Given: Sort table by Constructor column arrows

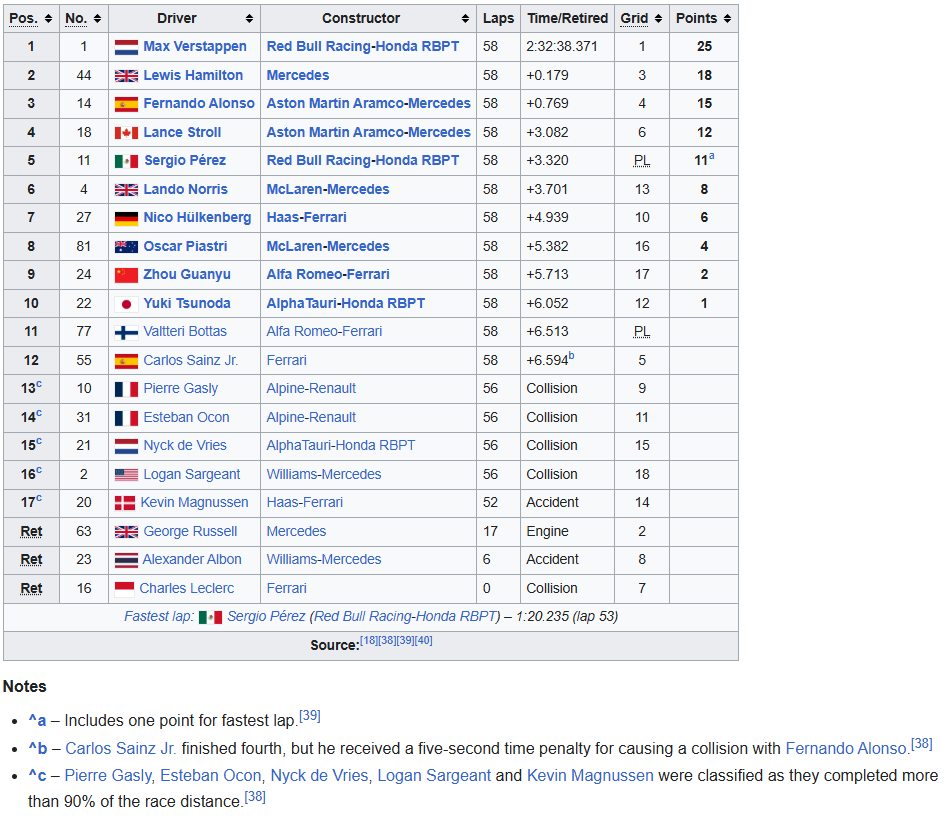Looking at the screenshot, I should (x=465, y=19).
